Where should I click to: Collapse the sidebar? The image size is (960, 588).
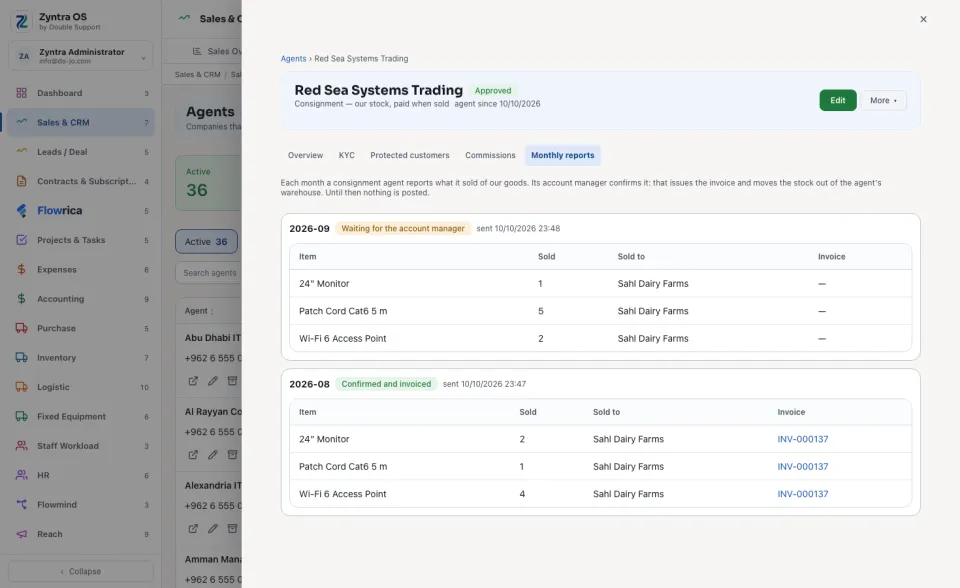80,571
